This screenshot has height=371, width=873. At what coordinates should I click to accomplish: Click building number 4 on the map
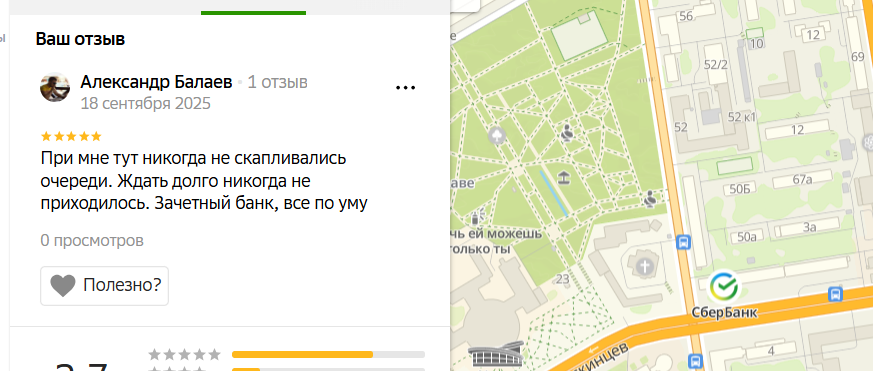771,350
